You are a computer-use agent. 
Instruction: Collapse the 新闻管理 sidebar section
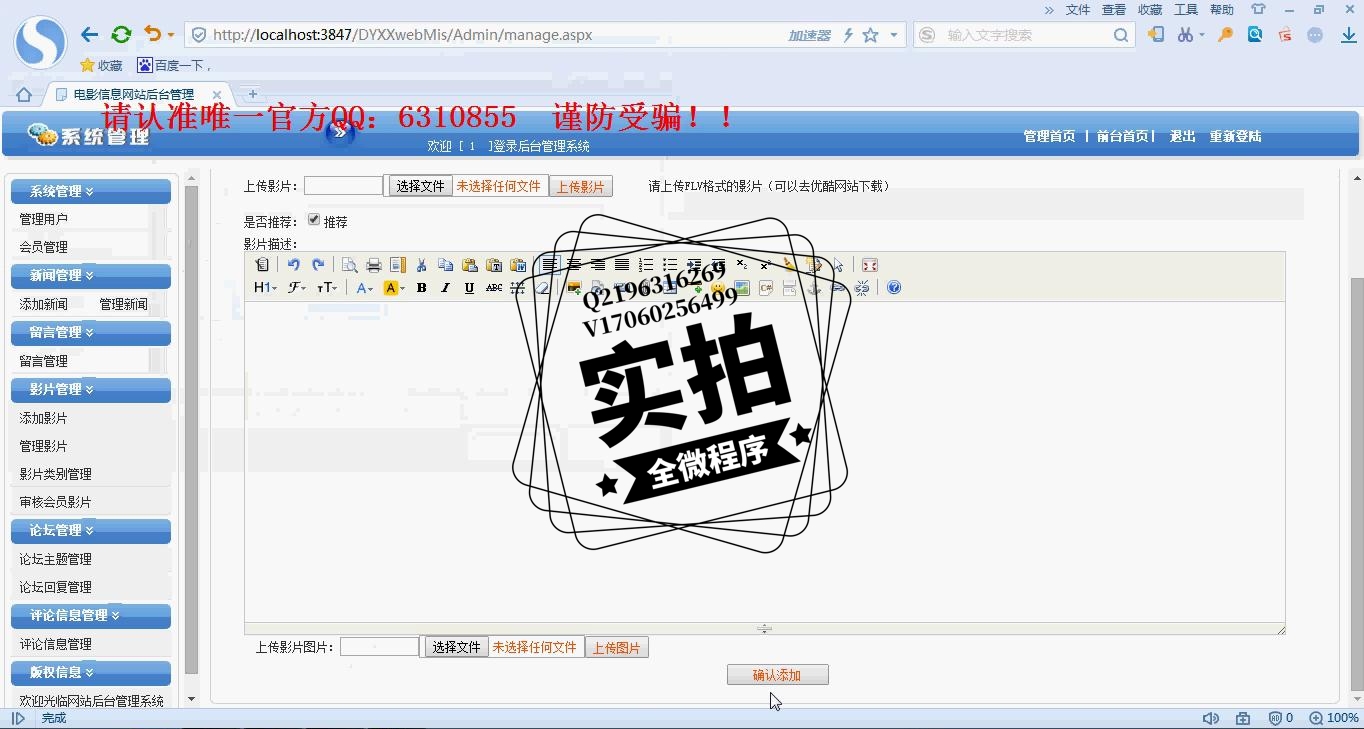[90, 275]
